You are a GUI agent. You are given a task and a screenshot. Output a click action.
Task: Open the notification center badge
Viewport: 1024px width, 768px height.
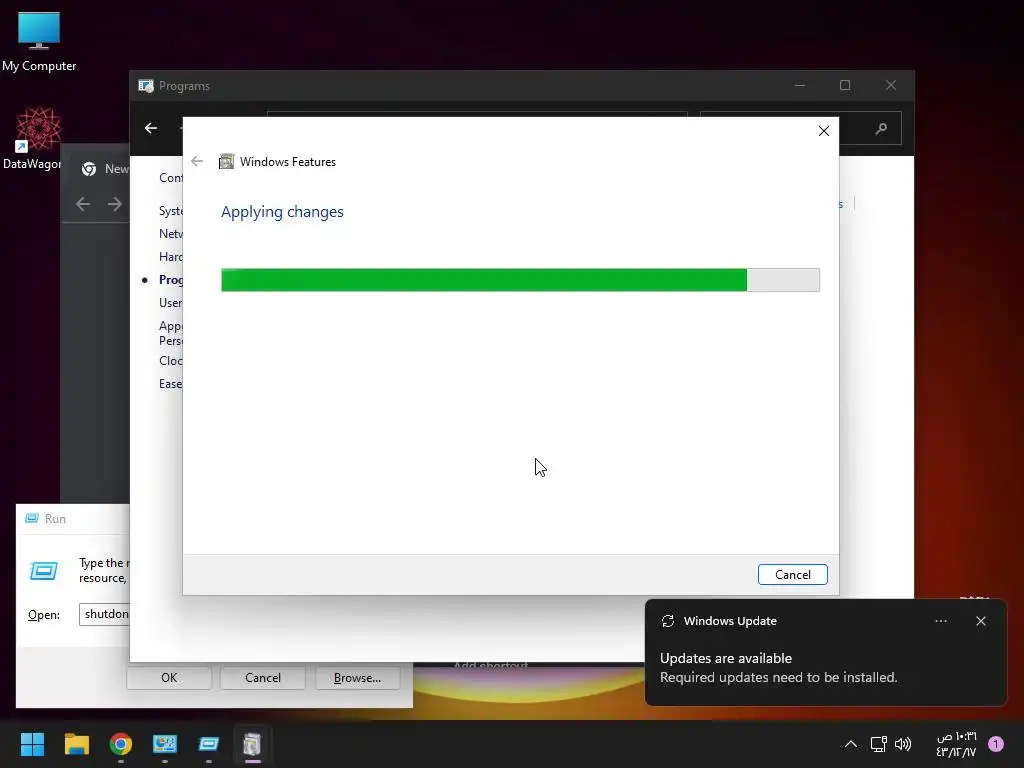click(x=996, y=744)
